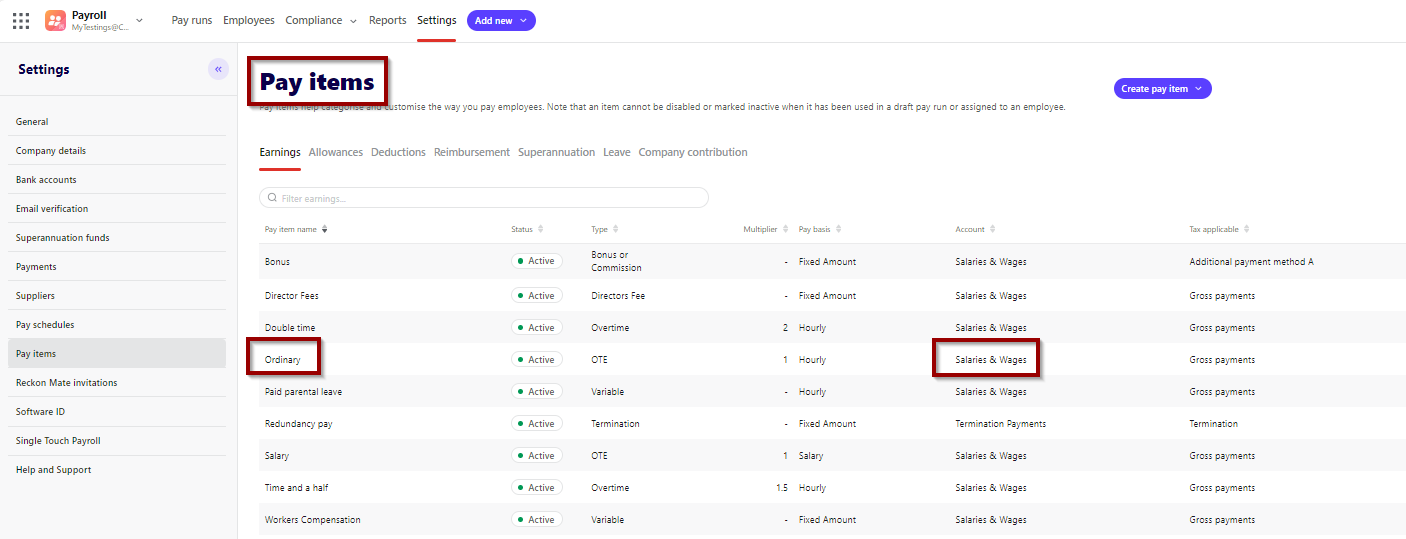Switch to the Earnings tab
Viewport: 1406px width, 539px height.
(x=280, y=152)
